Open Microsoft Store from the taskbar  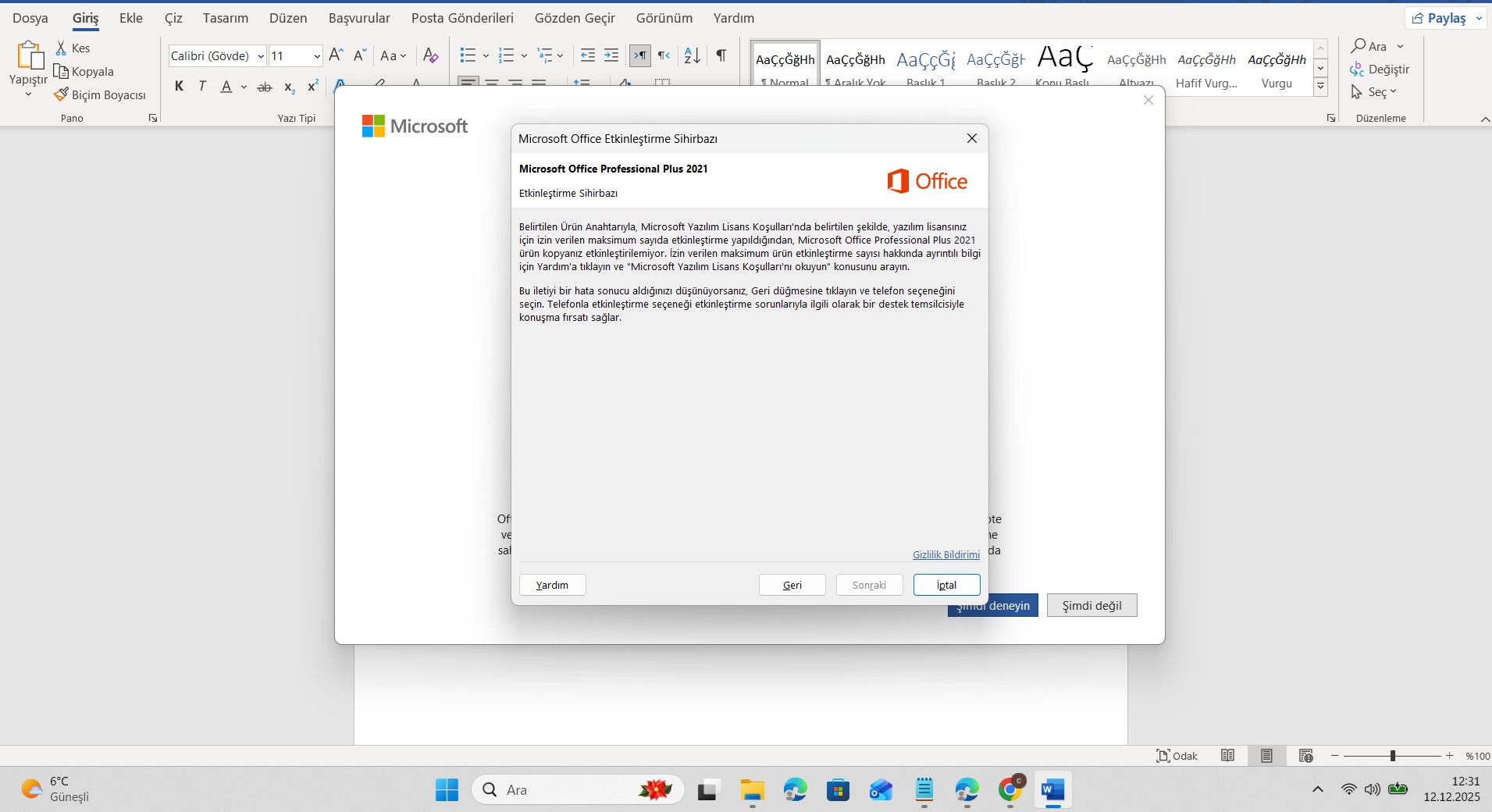(838, 790)
